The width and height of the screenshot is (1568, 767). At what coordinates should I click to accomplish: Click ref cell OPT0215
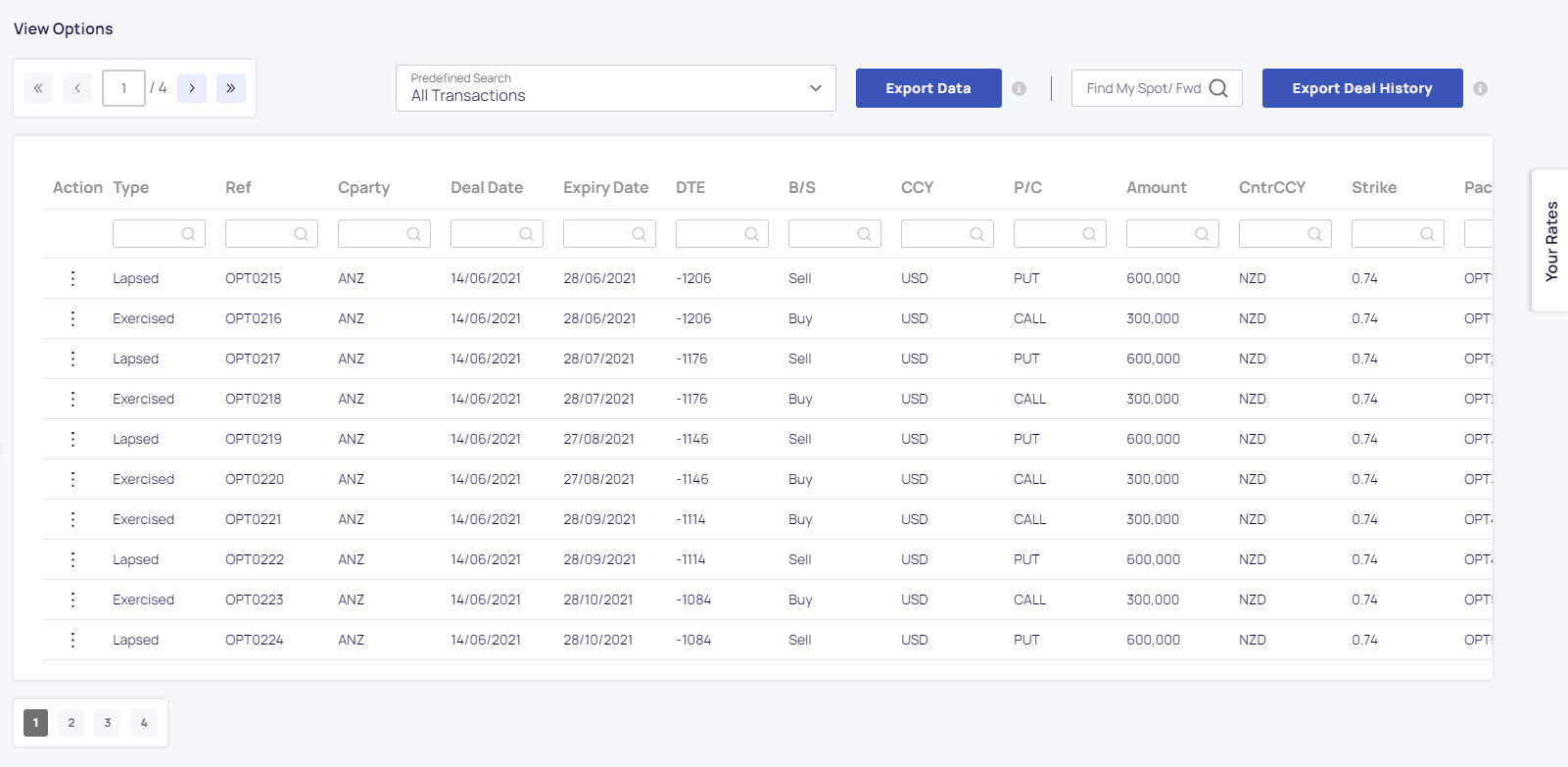[254, 278]
